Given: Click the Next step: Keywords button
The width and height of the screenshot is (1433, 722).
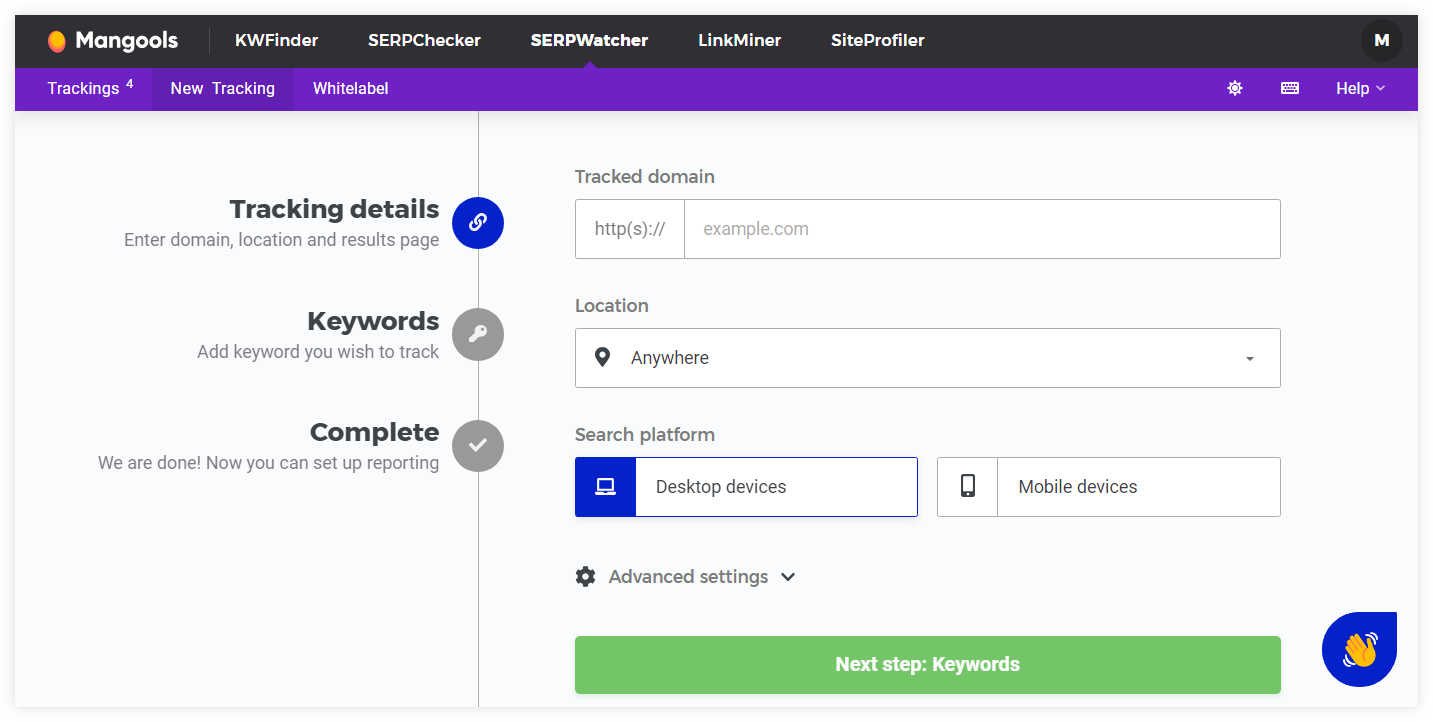Looking at the screenshot, I should click(927, 664).
